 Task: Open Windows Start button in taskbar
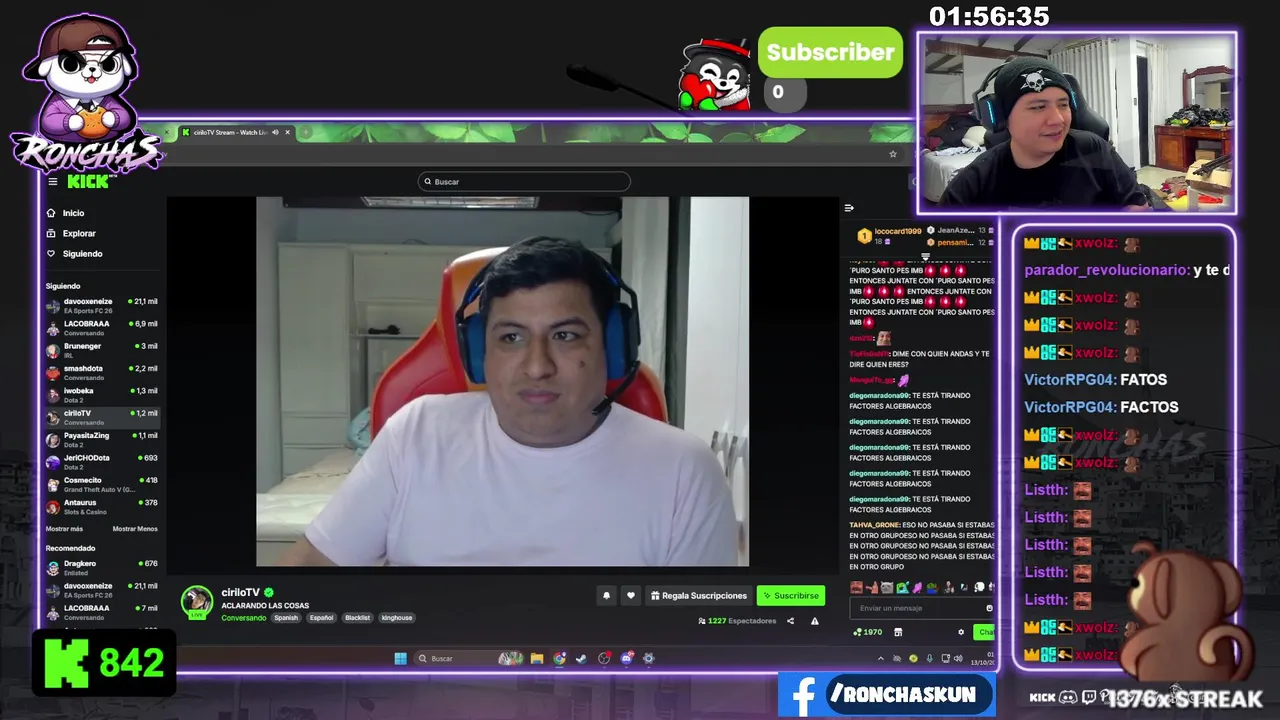pyautogui.click(x=400, y=658)
